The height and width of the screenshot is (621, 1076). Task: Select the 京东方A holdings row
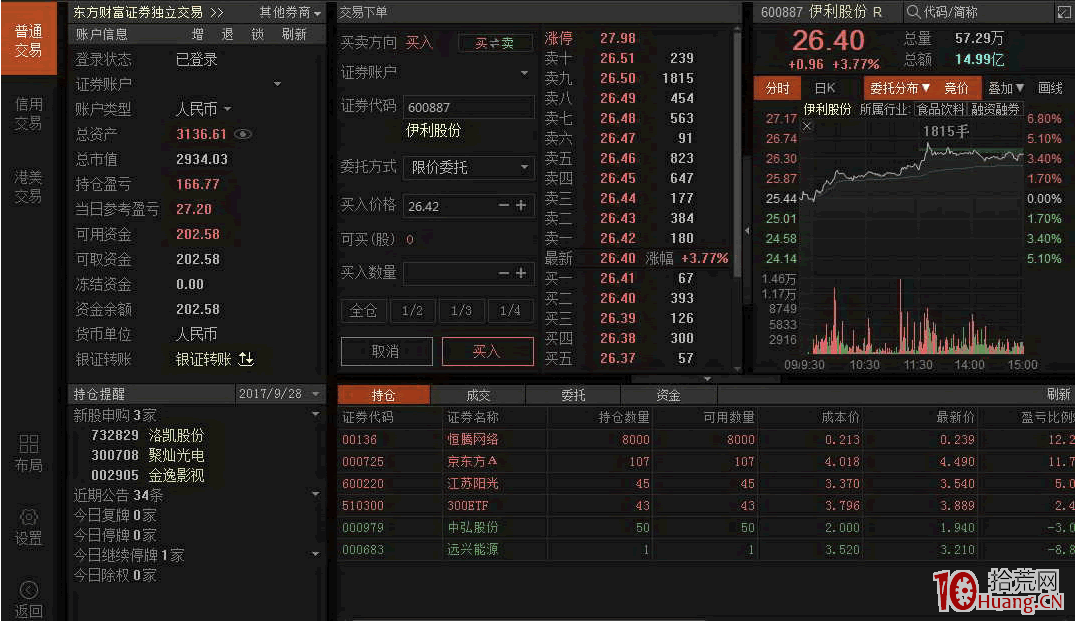707,462
